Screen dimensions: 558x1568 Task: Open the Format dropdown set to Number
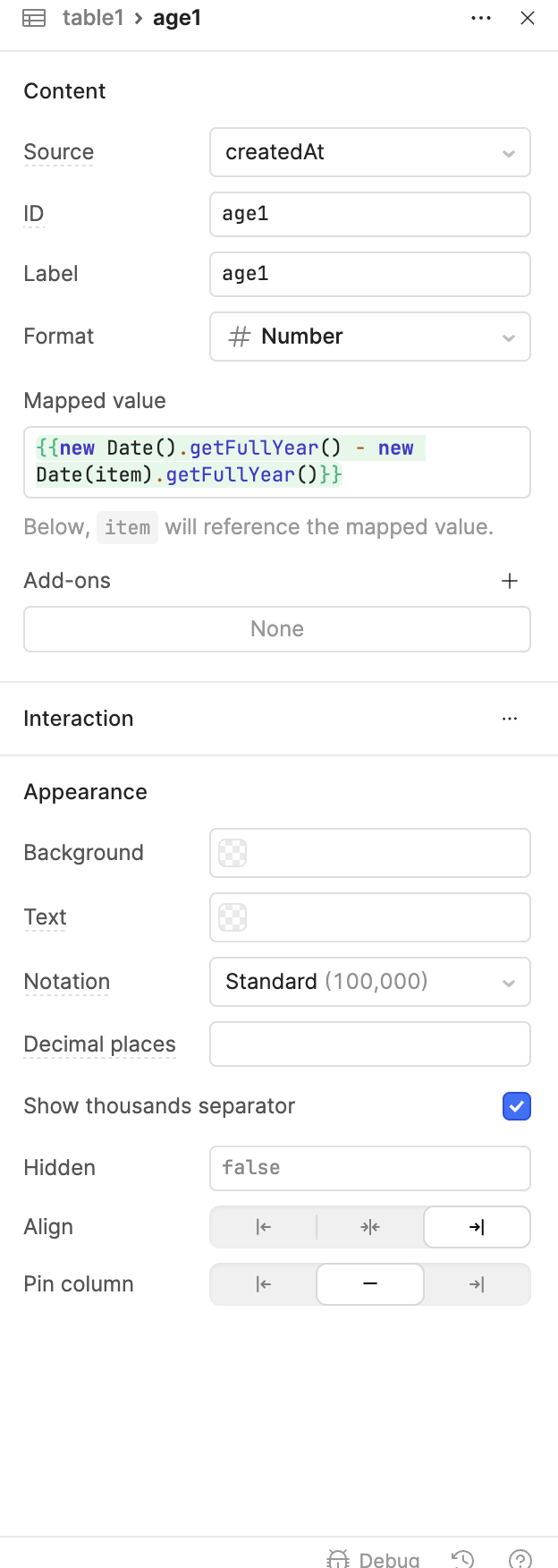(x=370, y=337)
